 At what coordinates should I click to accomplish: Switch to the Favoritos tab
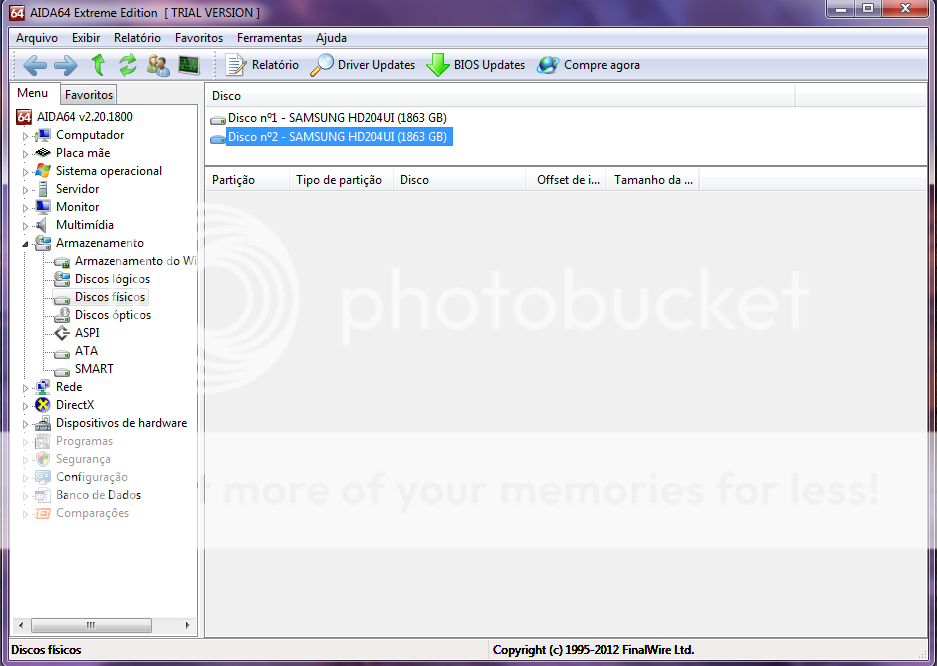pyautogui.click(x=89, y=95)
